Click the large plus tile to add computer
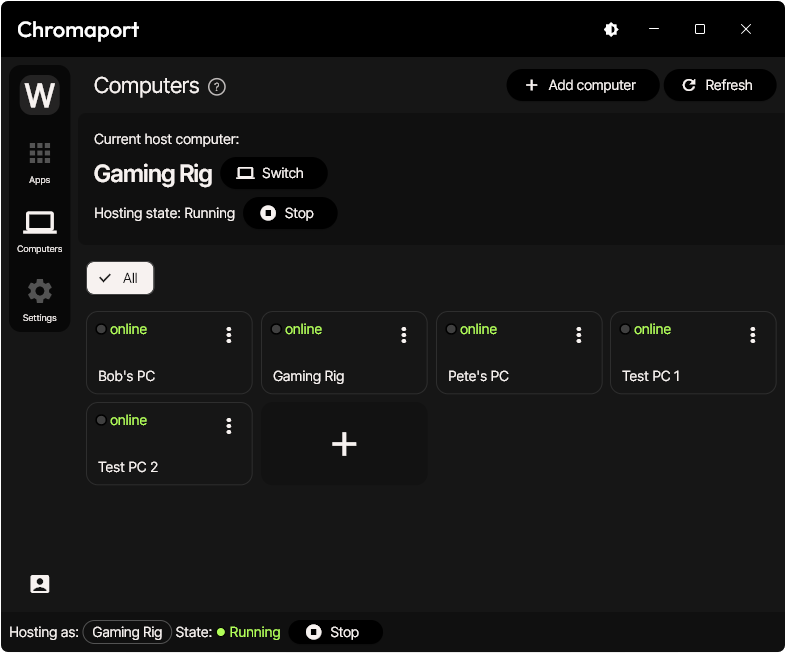The width and height of the screenshot is (786, 653). click(x=344, y=444)
